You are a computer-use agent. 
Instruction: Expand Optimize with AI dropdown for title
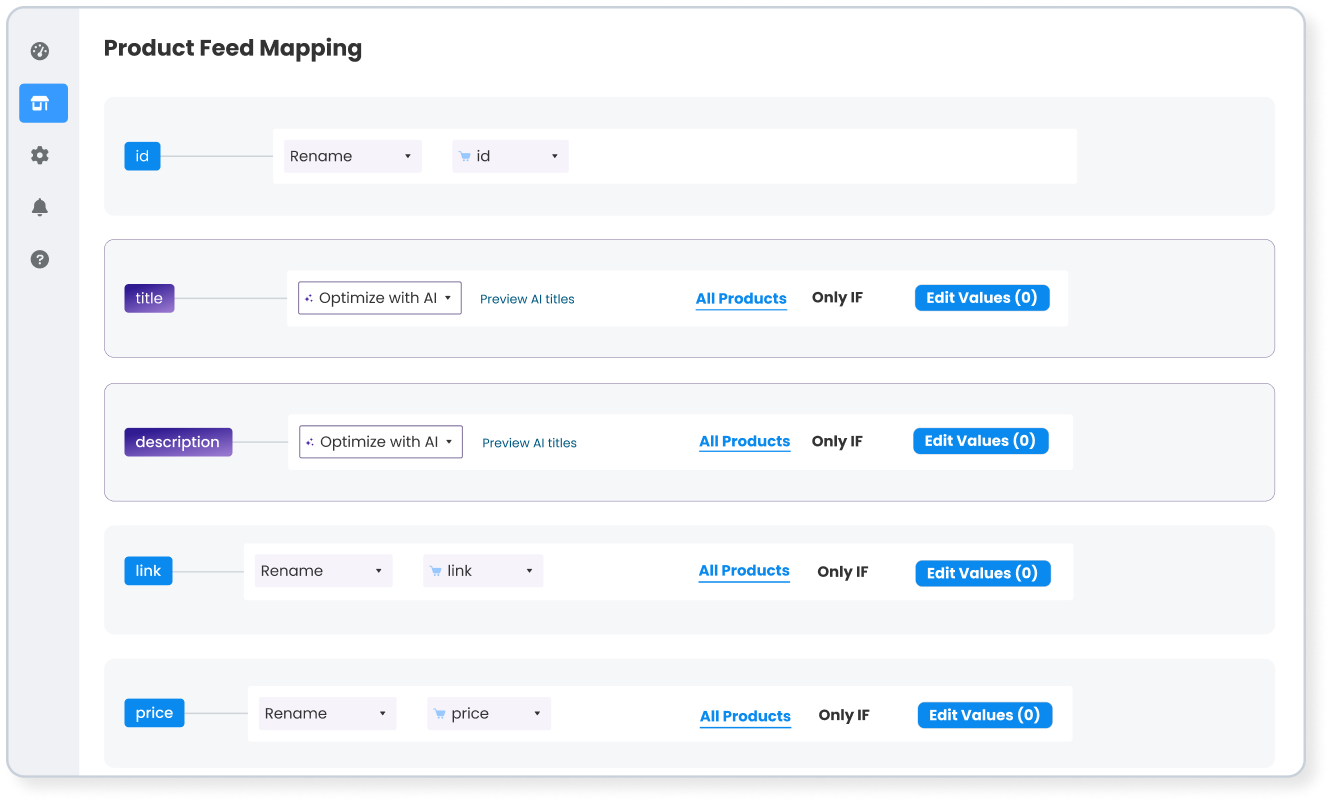tap(380, 298)
